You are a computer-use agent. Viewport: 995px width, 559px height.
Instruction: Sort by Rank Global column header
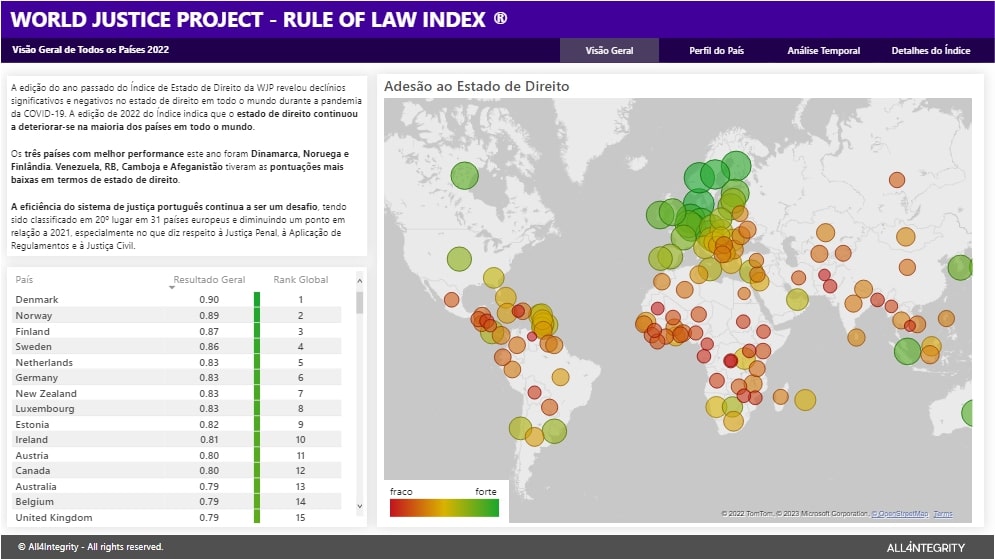click(x=301, y=279)
